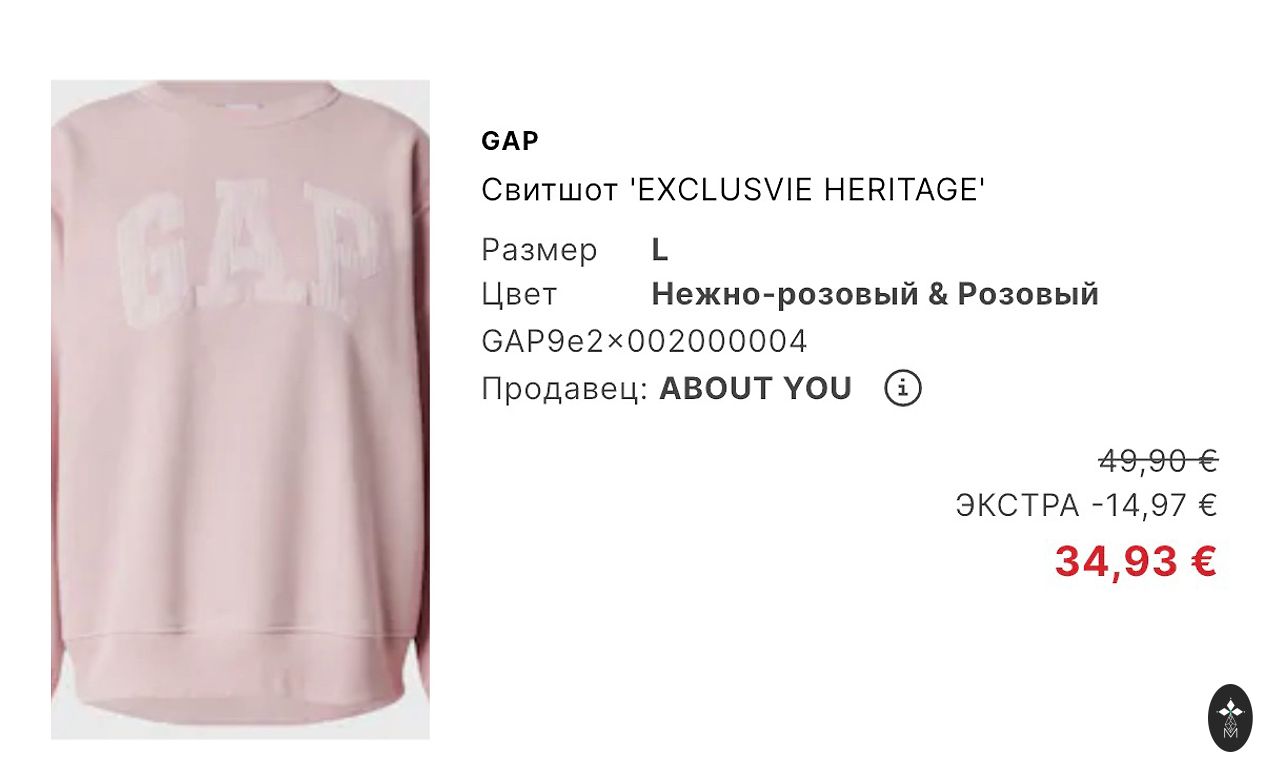Select the ABOUT YOU seller name
The width and height of the screenshot is (1269, 768).
coord(755,389)
